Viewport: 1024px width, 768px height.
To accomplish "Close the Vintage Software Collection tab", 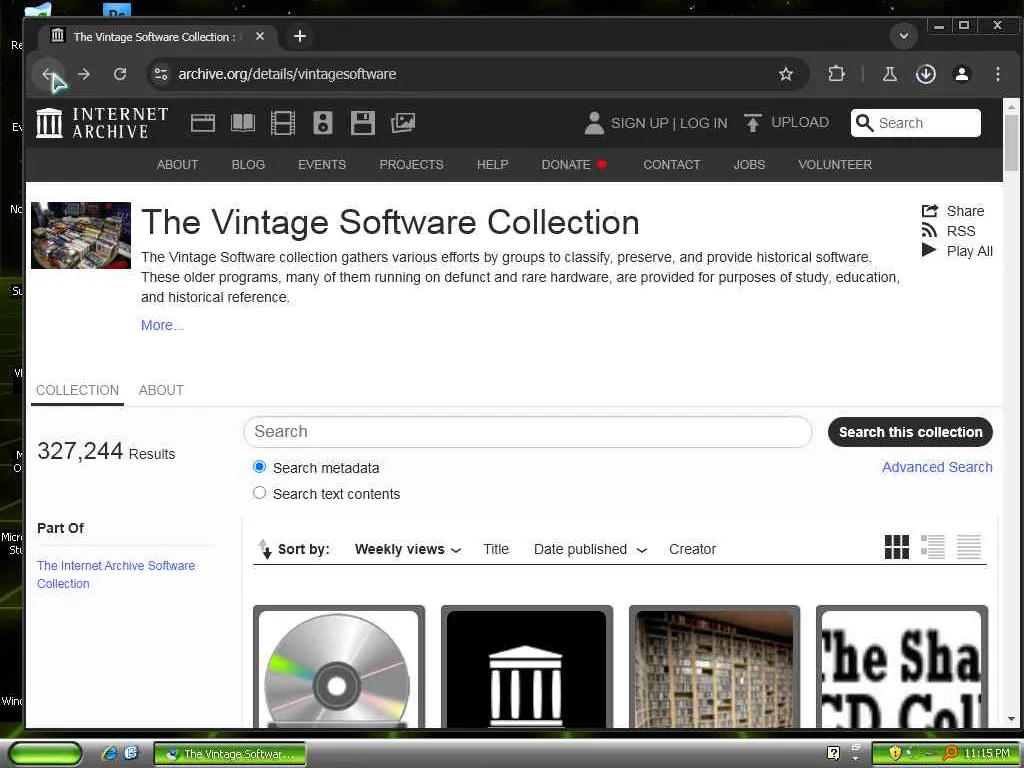I will pos(260,37).
